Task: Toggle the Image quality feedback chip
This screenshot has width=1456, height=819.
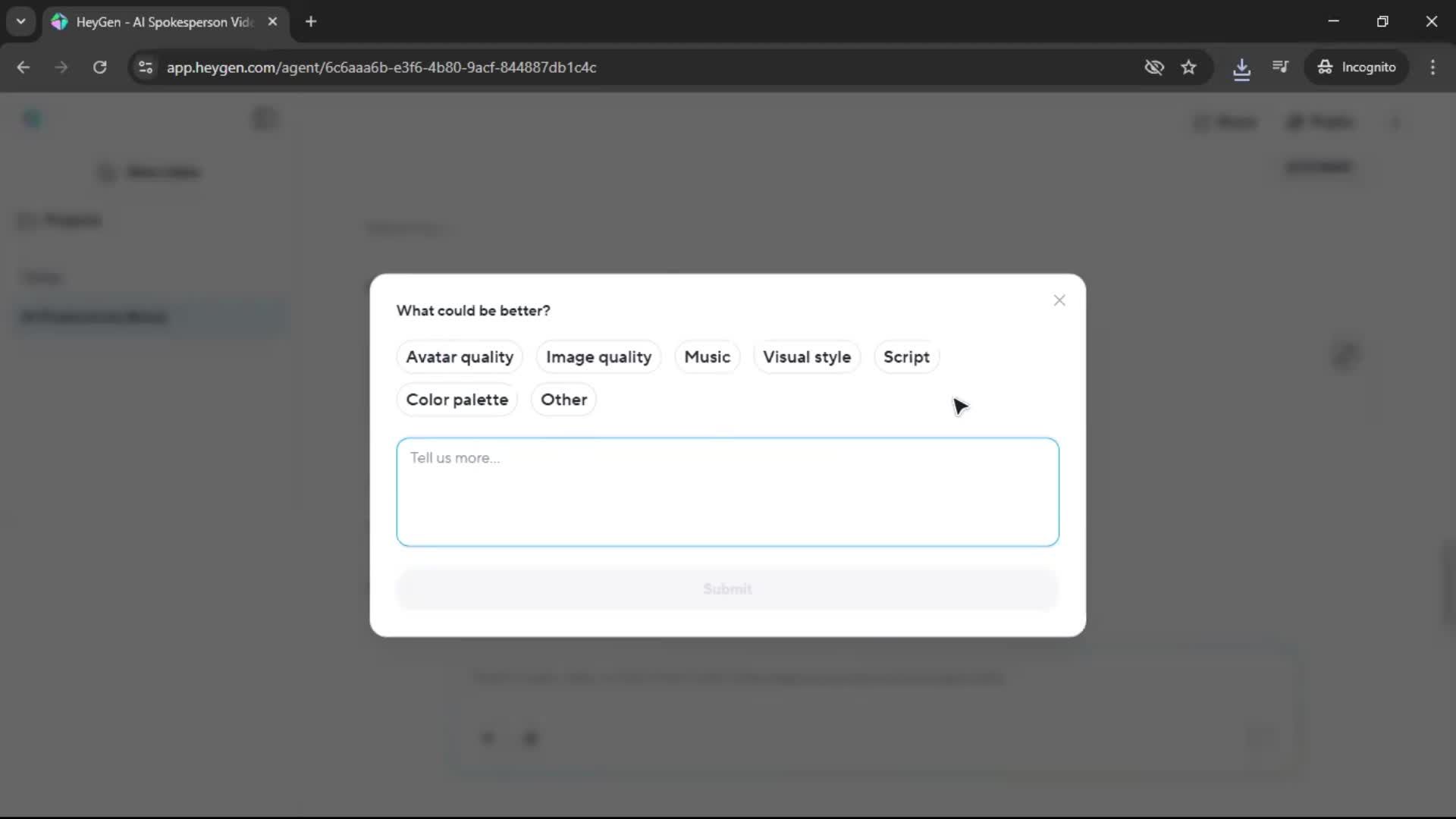Action: coord(598,357)
